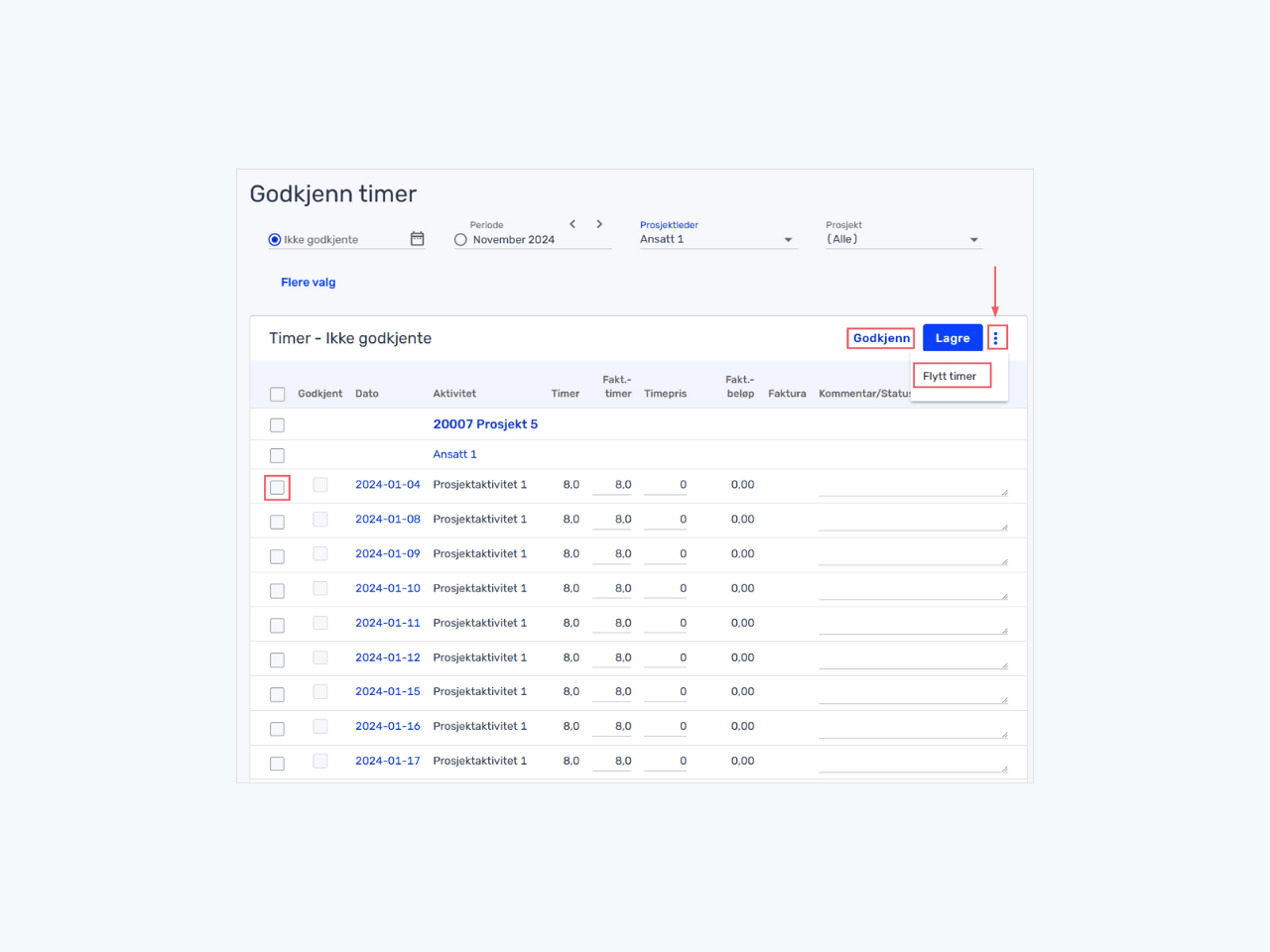Screen dimensions: 1270x952
Task: Go to next period with right chevron
Action: [599, 224]
